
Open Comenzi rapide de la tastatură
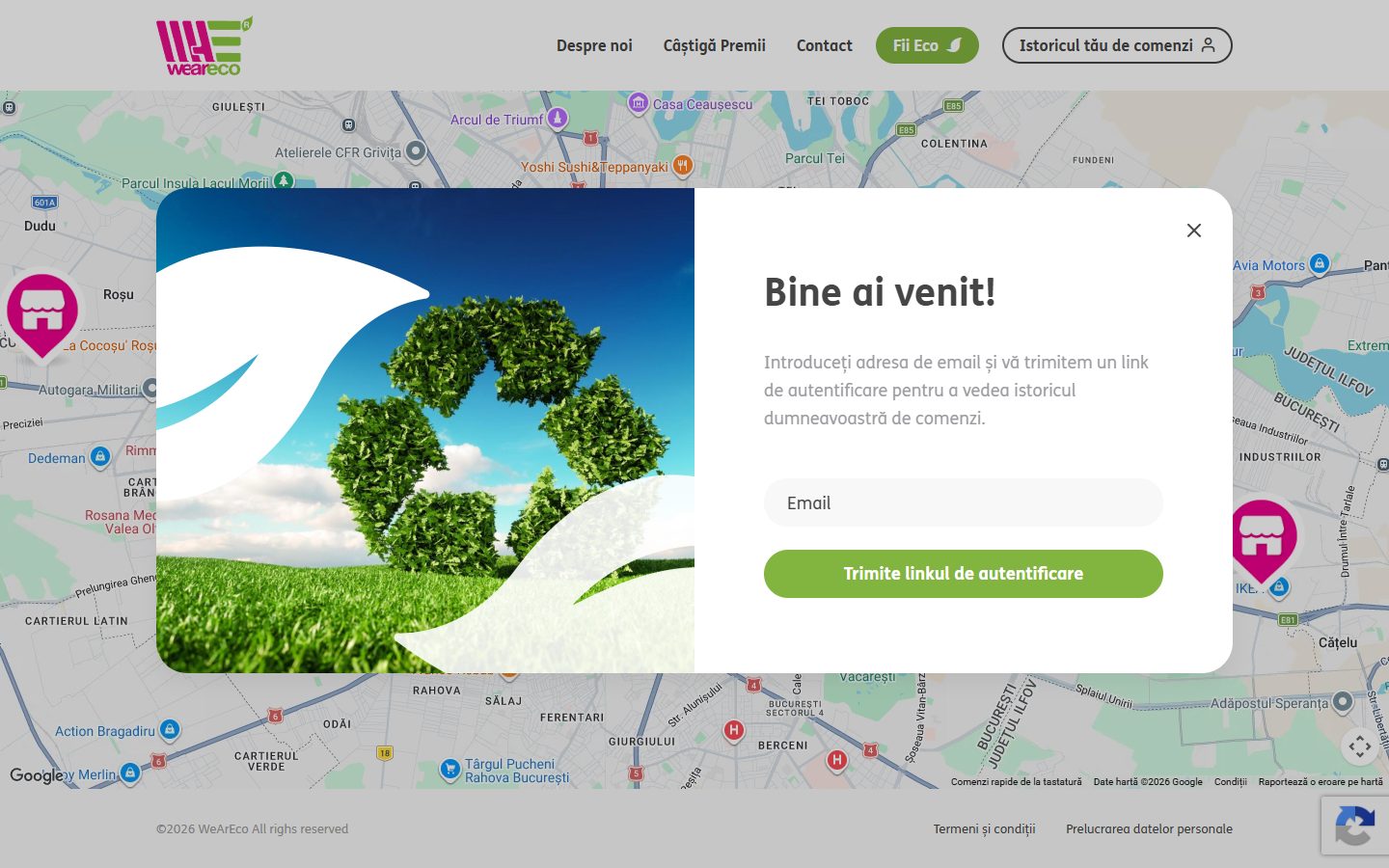click(x=1017, y=782)
